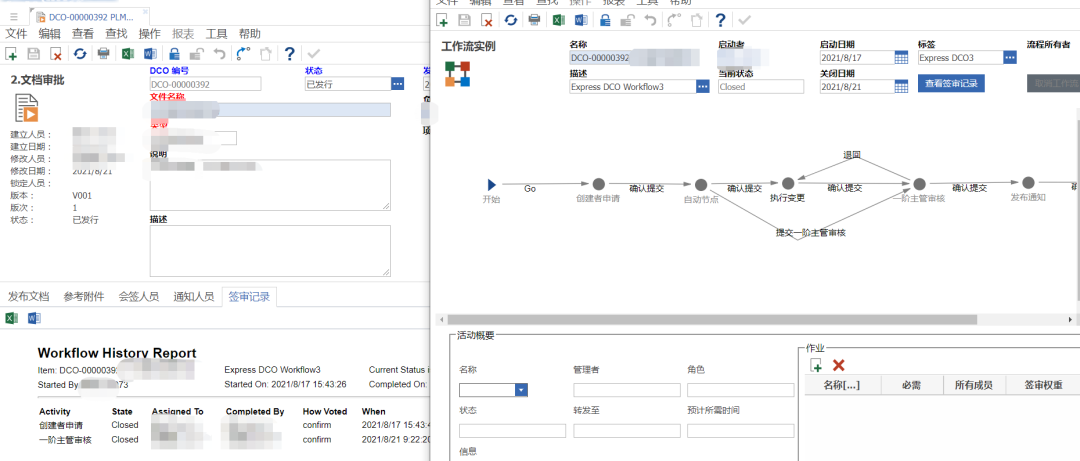The image size is (1080, 461).
Task: Select 发布通知 workflow node
Action: 1028,183
